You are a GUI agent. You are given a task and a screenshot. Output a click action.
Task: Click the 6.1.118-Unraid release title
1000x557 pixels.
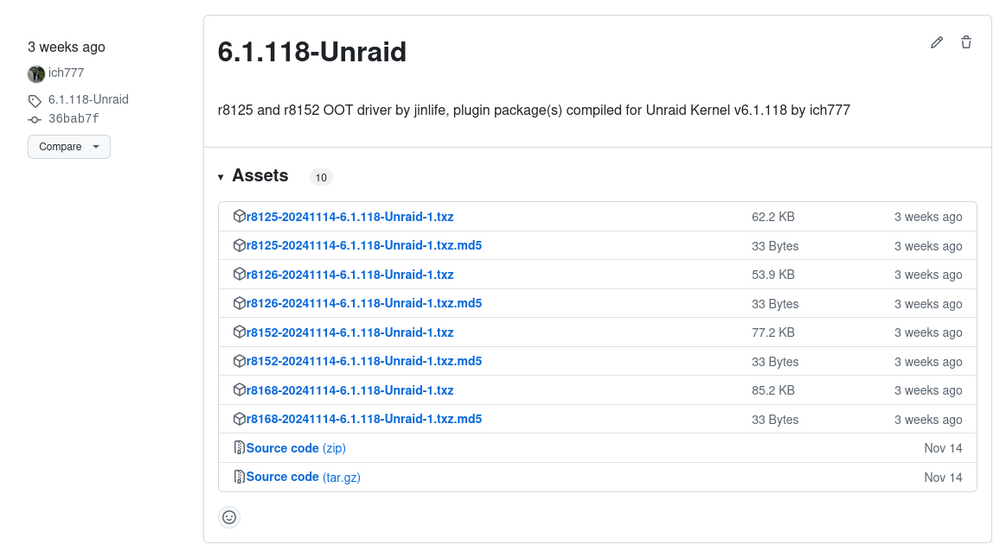click(312, 52)
